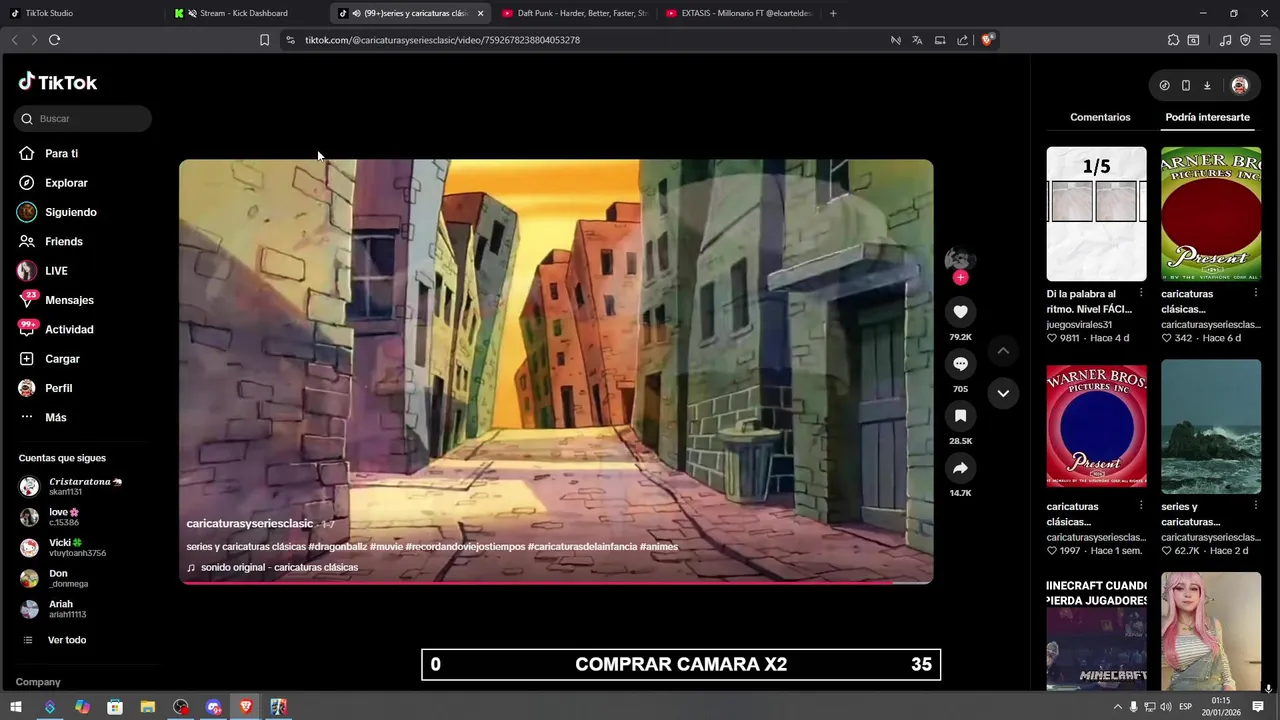
Task: Click the video progress bar
Action: pos(556,582)
